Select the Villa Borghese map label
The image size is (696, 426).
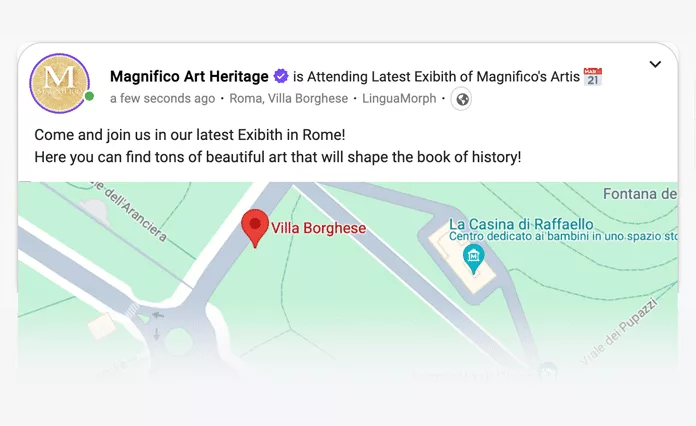tap(319, 228)
